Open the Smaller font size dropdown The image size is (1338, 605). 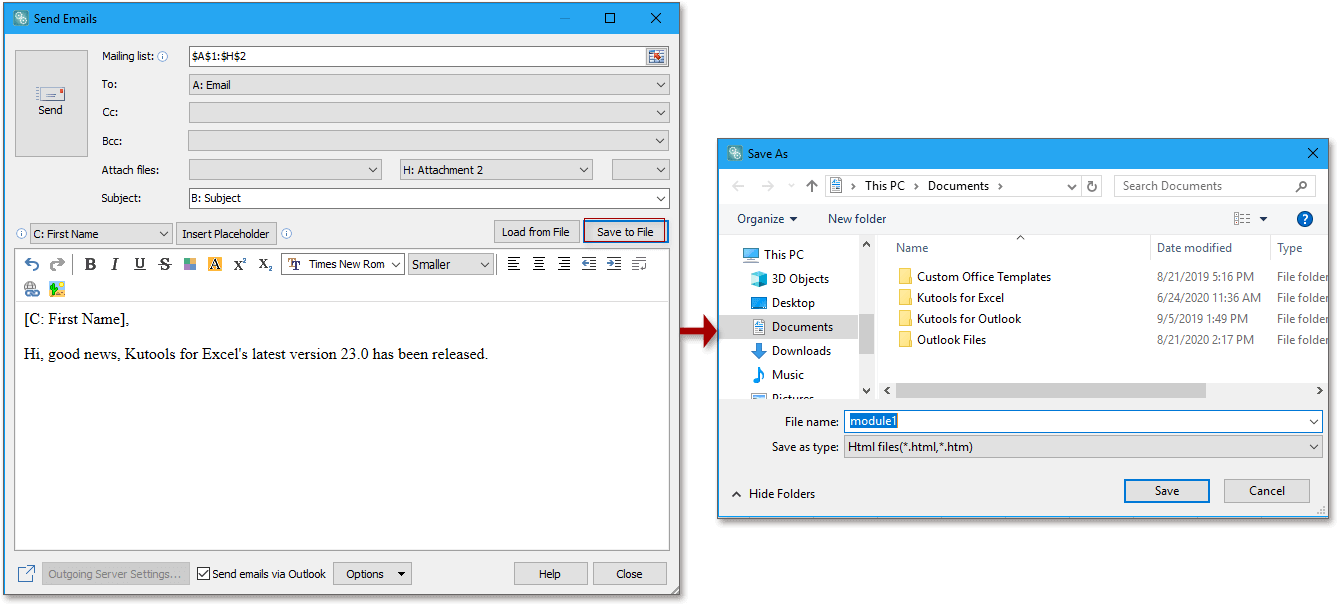(450, 263)
